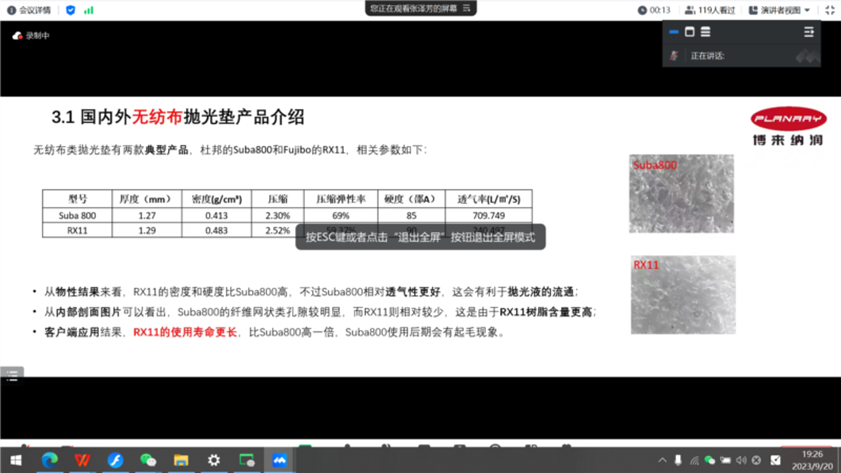This screenshot has width=841, height=473.
Task: Click the RX11 microscope image
Action: coord(683,294)
